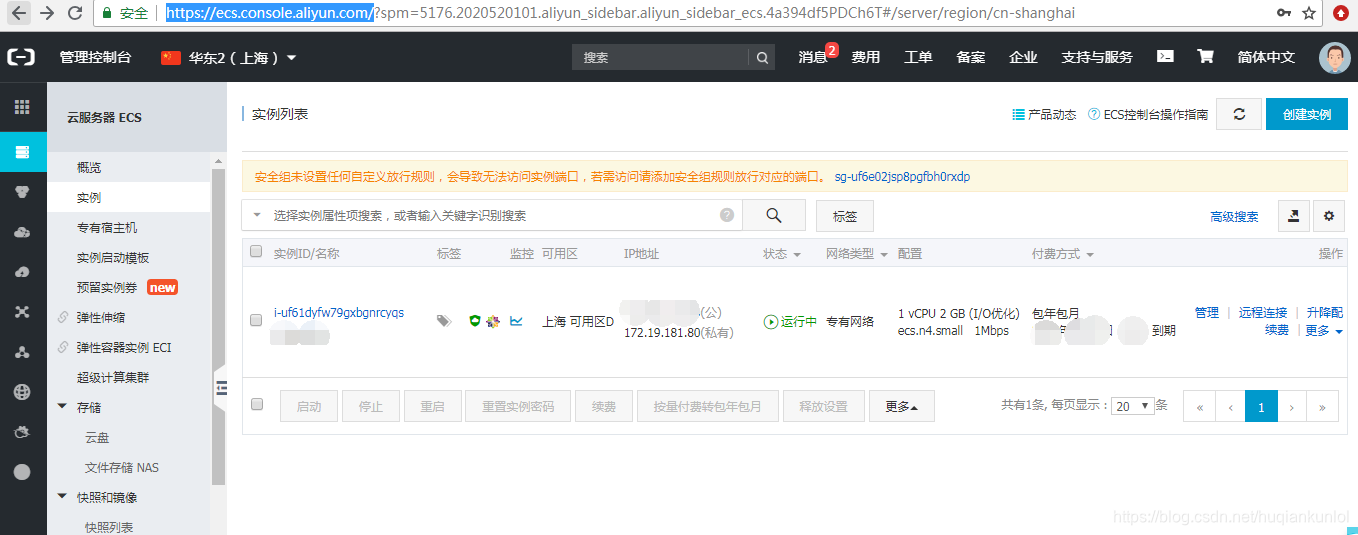Screen dimensions: 1358x535
Task: Refresh the instance list
Action: tap(1239, 114)
